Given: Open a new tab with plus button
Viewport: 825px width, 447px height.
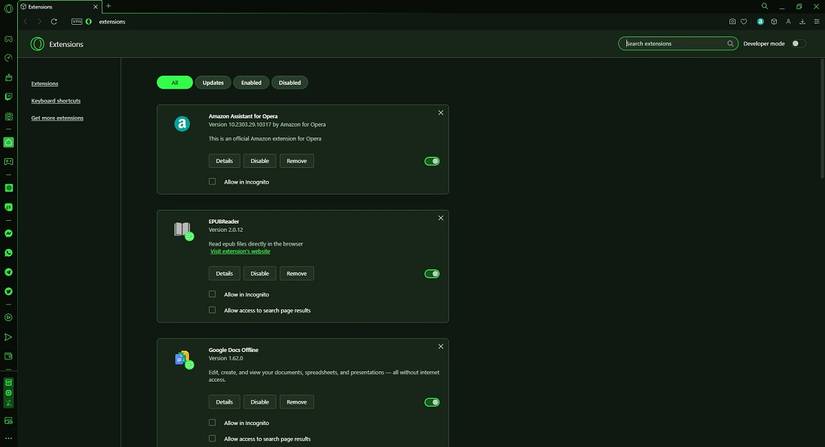Looking at the screenshot, I should click(108, 6).
